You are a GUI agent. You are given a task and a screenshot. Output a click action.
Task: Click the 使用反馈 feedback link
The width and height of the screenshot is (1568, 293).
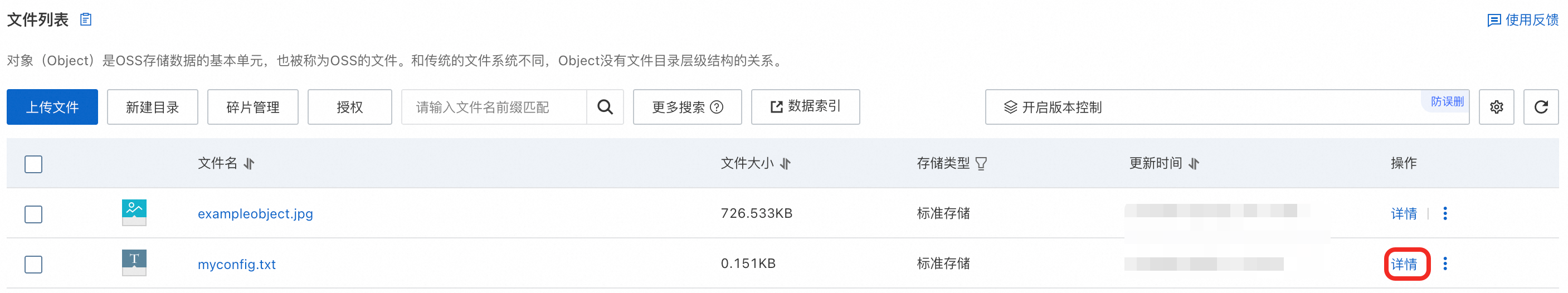click(1523, 20)
